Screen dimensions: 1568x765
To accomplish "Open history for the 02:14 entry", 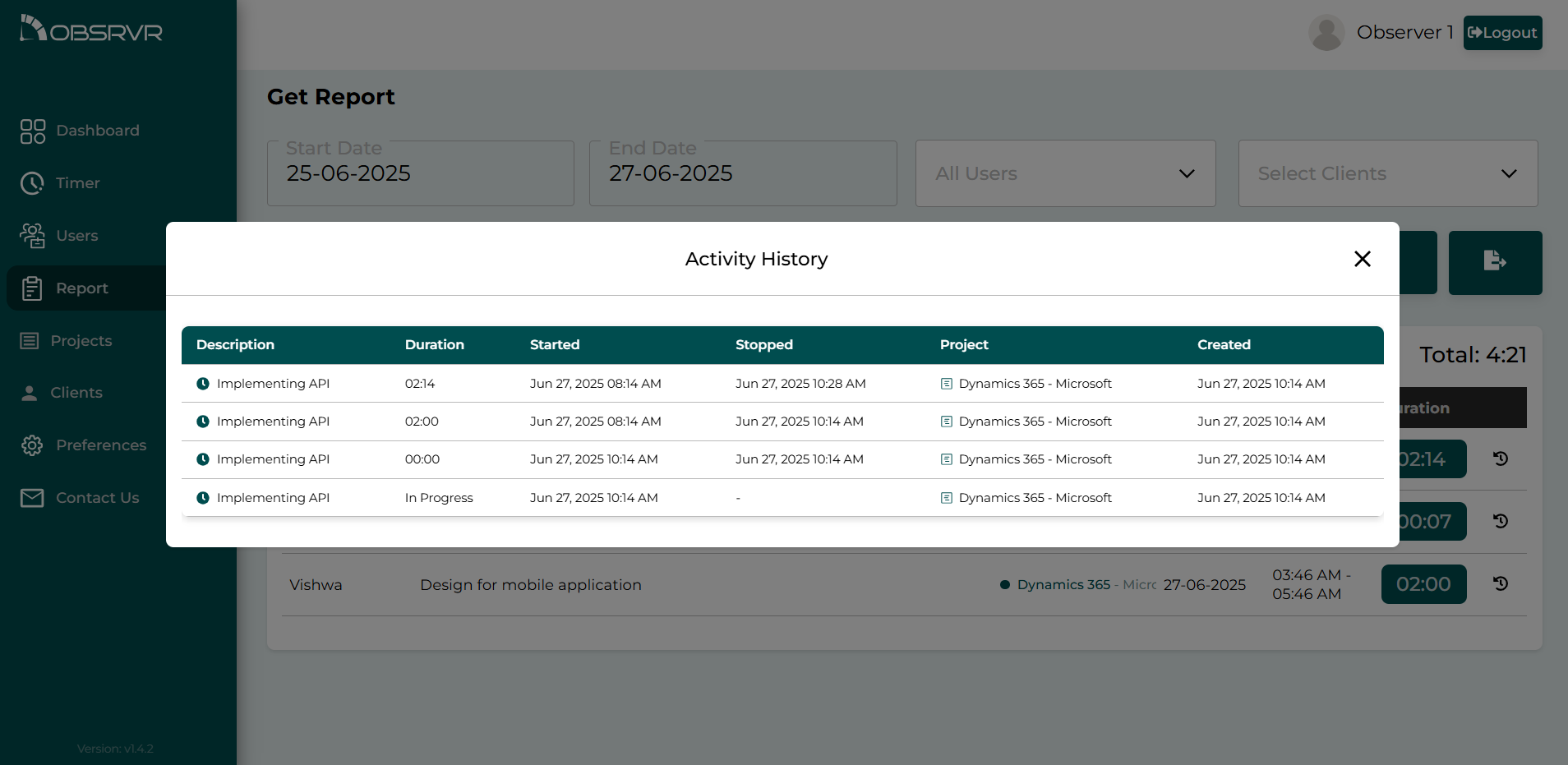I will 1500,459.
